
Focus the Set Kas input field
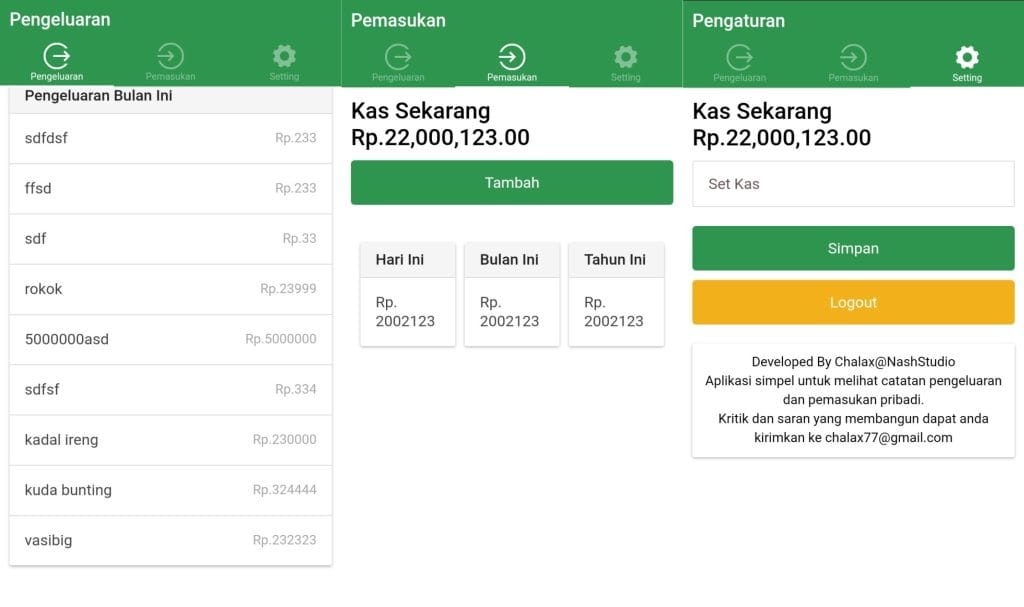click(x=854, y=184)
